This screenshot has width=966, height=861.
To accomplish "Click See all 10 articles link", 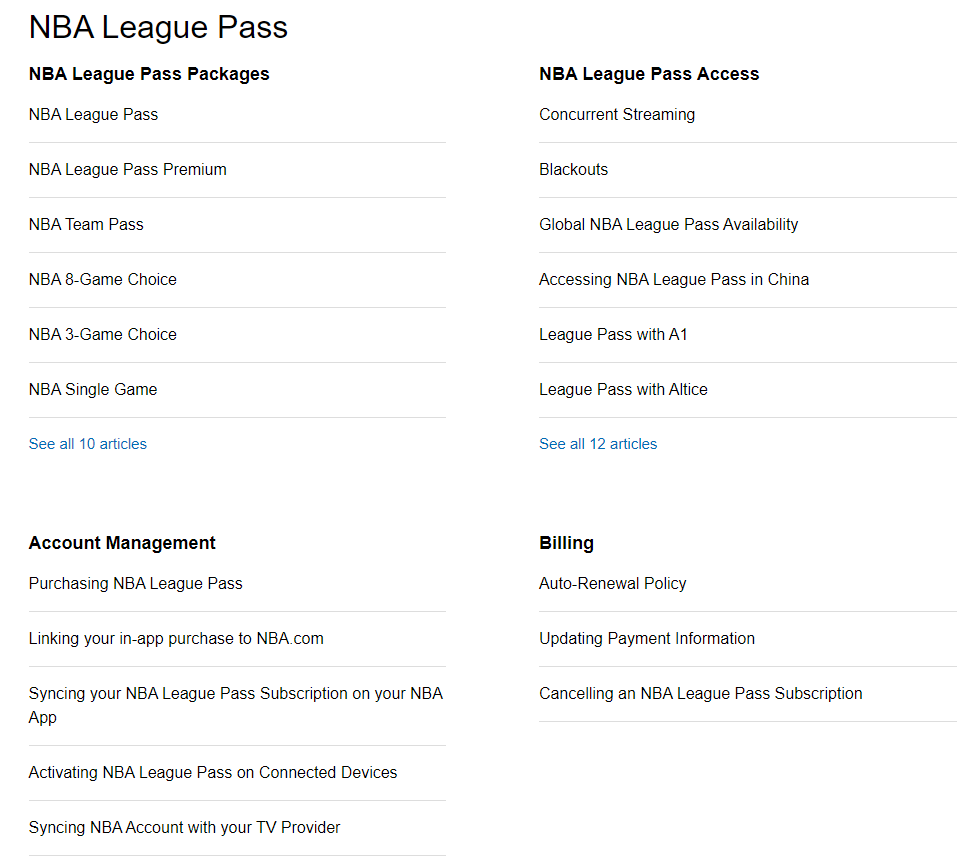I will coord(87,444).
